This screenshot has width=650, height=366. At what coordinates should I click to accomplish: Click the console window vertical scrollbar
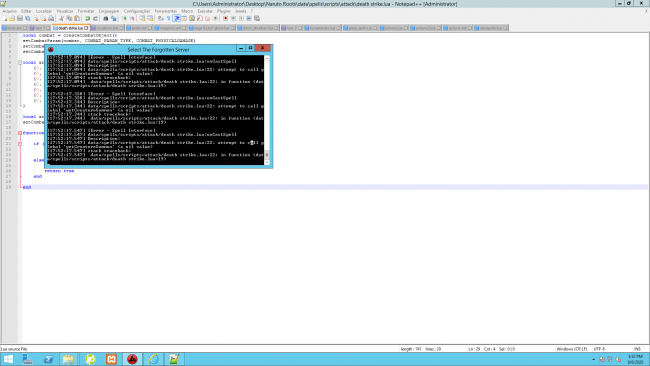pyautogui.click(x=267, y=110)
